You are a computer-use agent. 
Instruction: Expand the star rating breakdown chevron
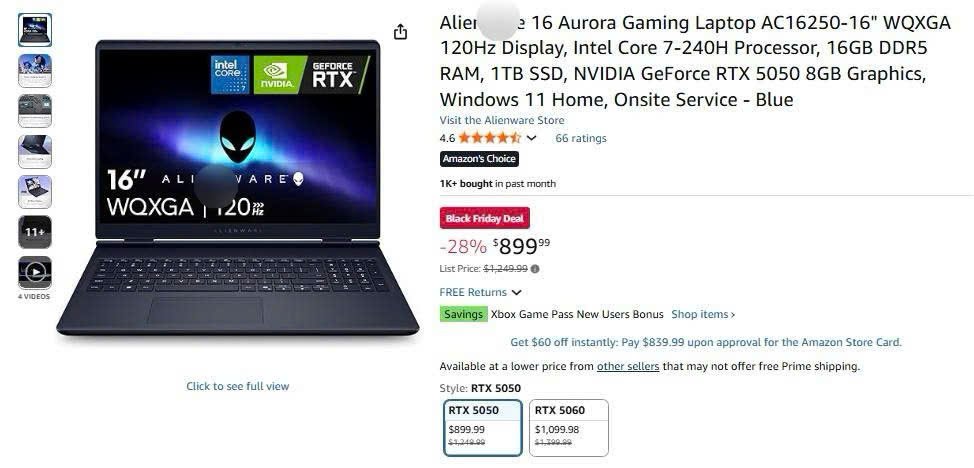[x=531, y=138]
